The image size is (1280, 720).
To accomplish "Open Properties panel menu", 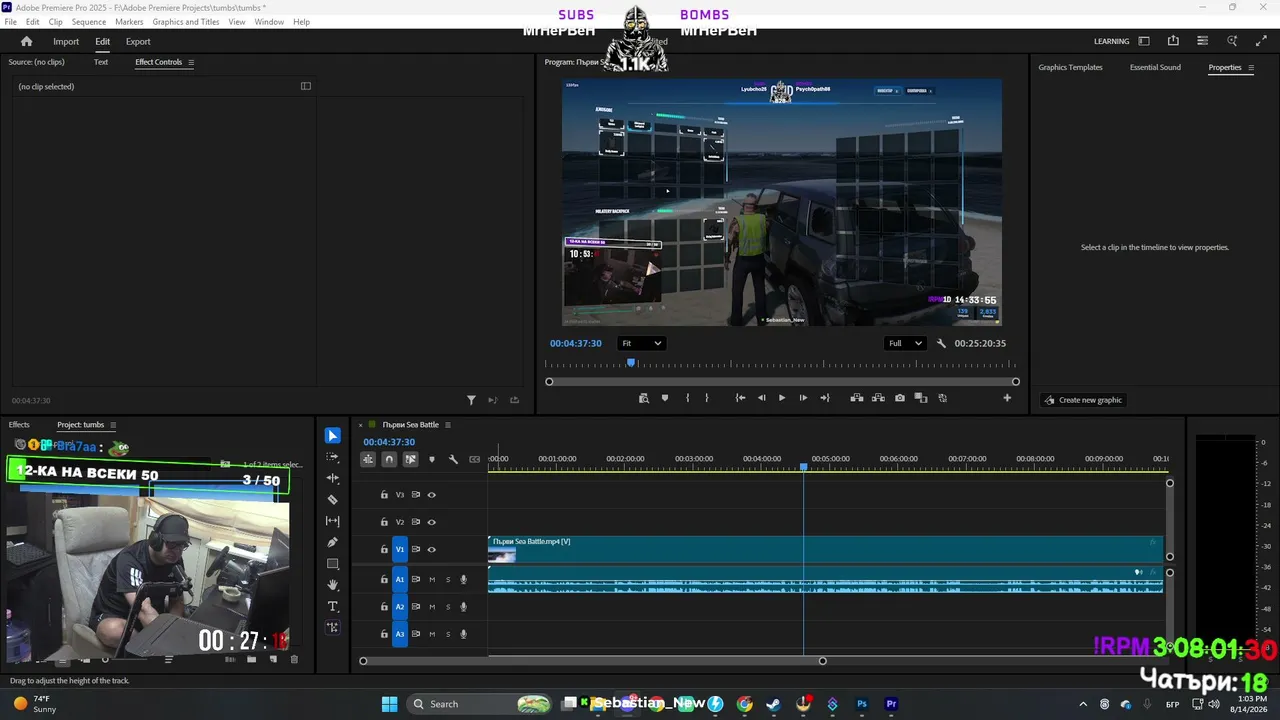I will [x=1251, y=67].
